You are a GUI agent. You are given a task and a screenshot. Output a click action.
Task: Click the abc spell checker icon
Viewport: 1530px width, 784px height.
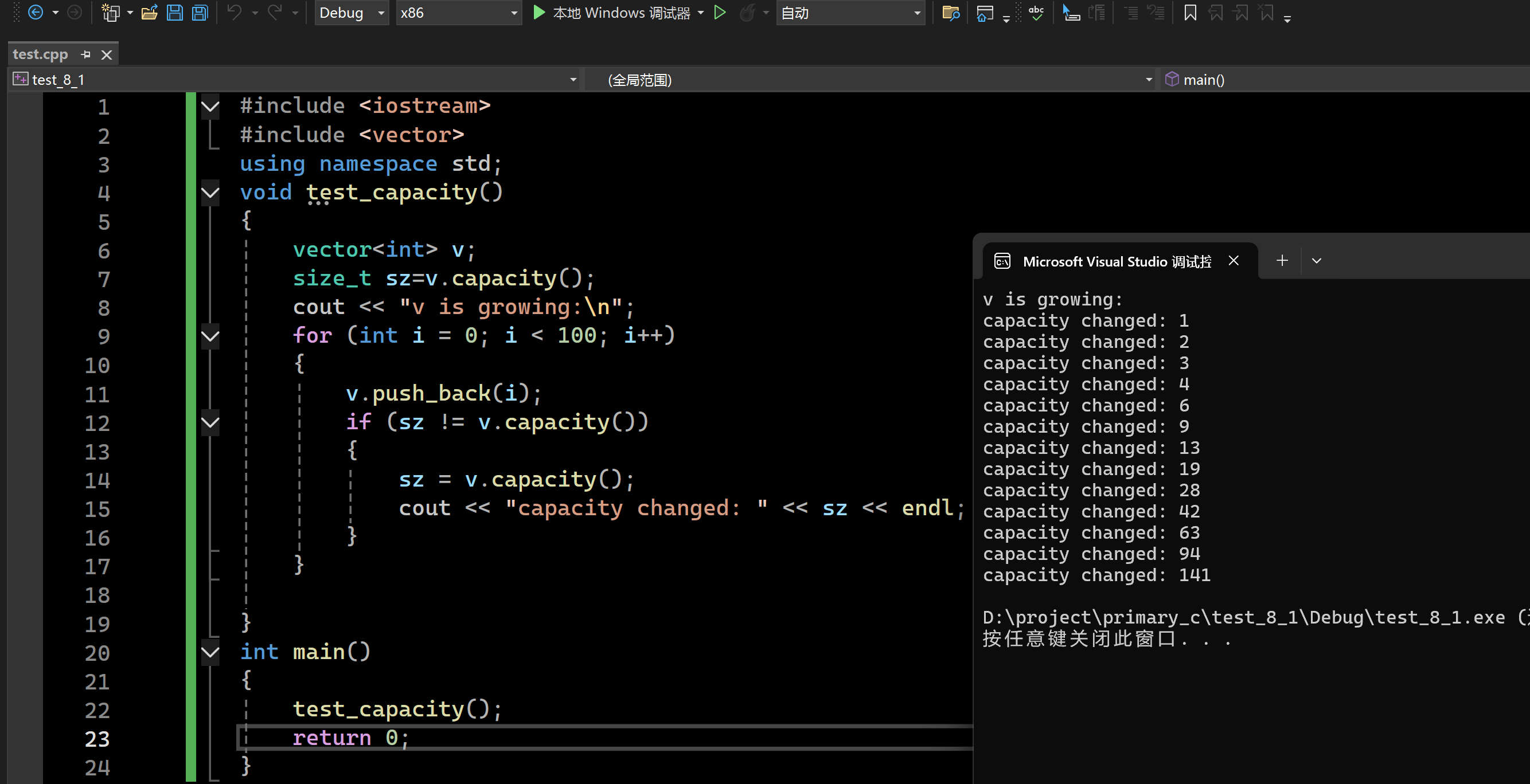tap(1036, 13)
